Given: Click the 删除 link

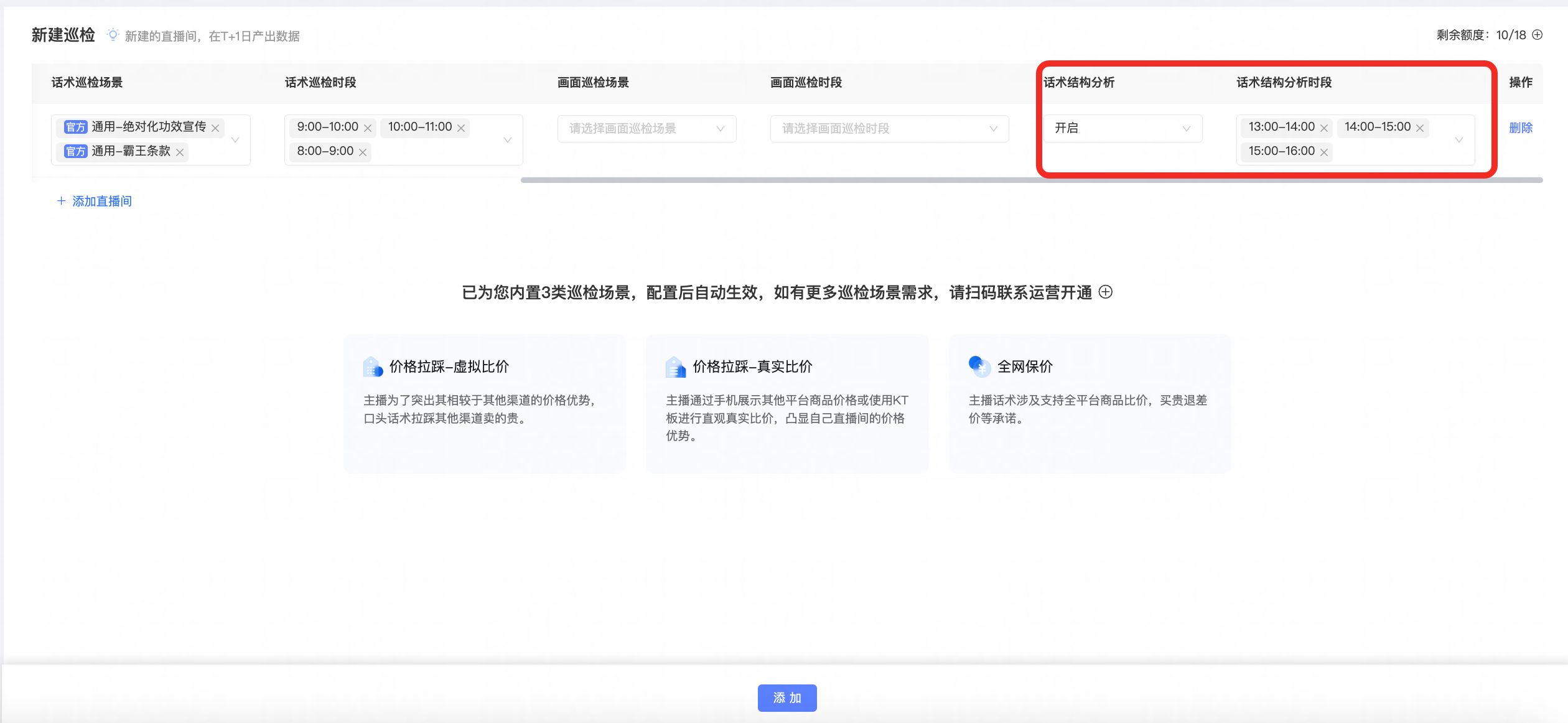Looking at the screenshot, I should (x=1521, y=128).
